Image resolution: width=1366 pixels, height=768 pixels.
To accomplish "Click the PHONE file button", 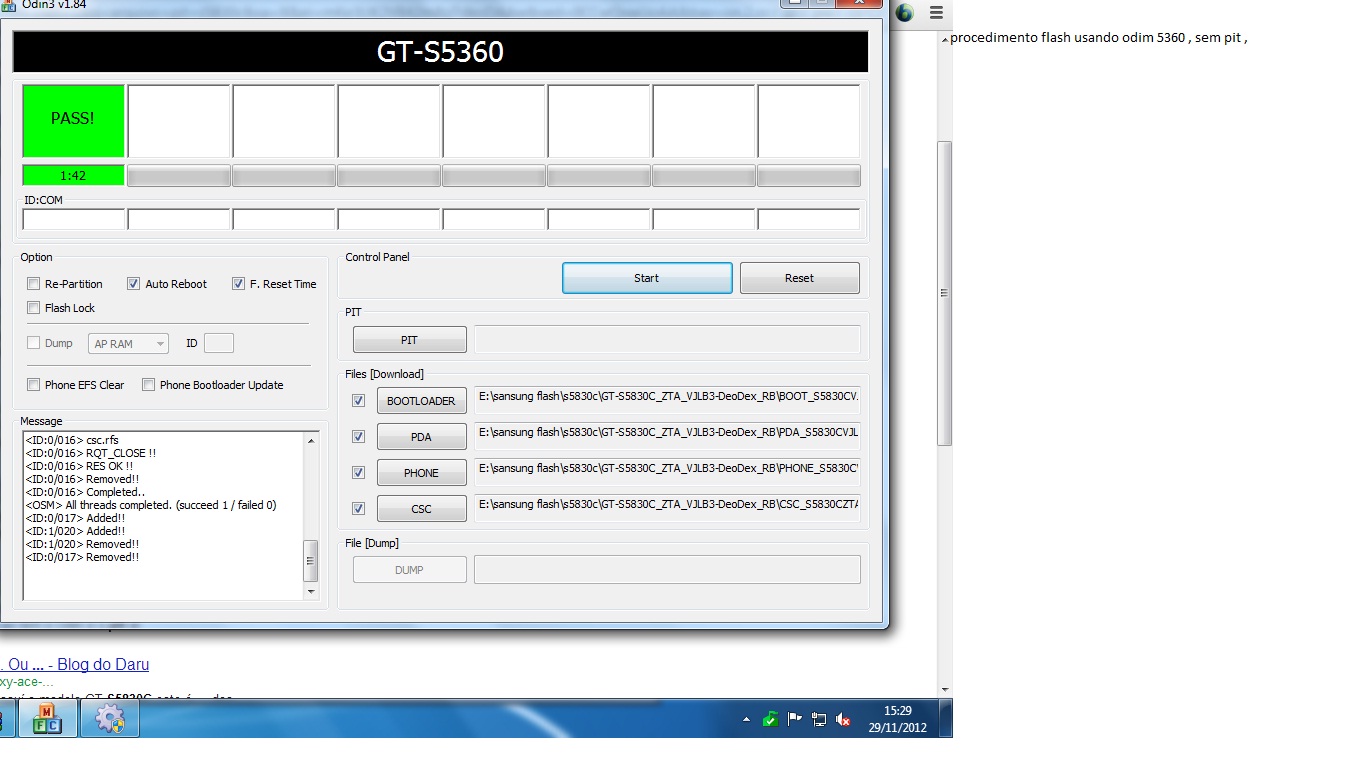I will coord(421,473).
